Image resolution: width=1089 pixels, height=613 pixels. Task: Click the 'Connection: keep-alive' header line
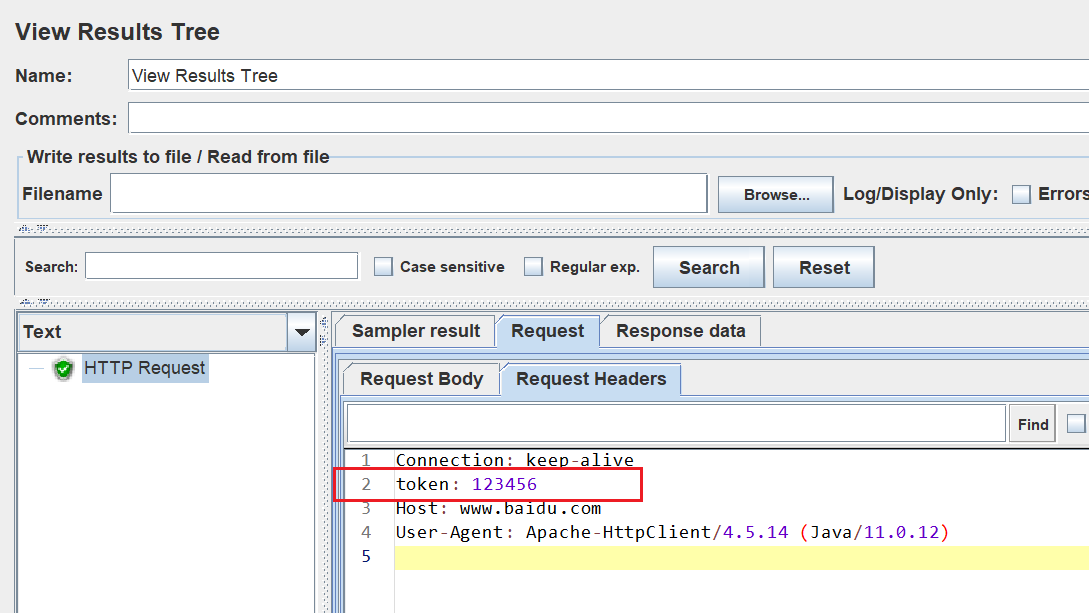click(515, 460)
